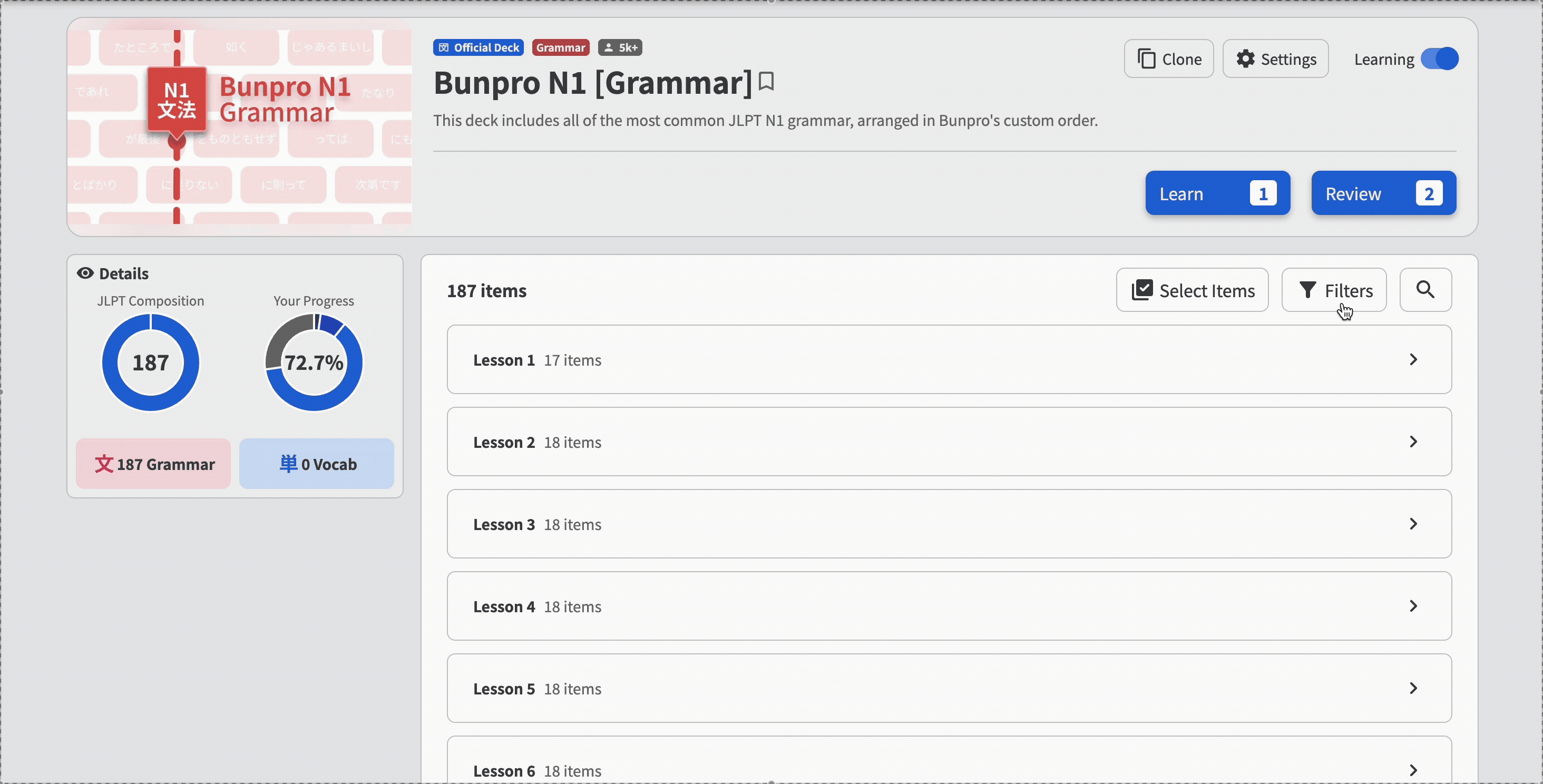Click the 'Lesson 3' label

coord(504,524)
